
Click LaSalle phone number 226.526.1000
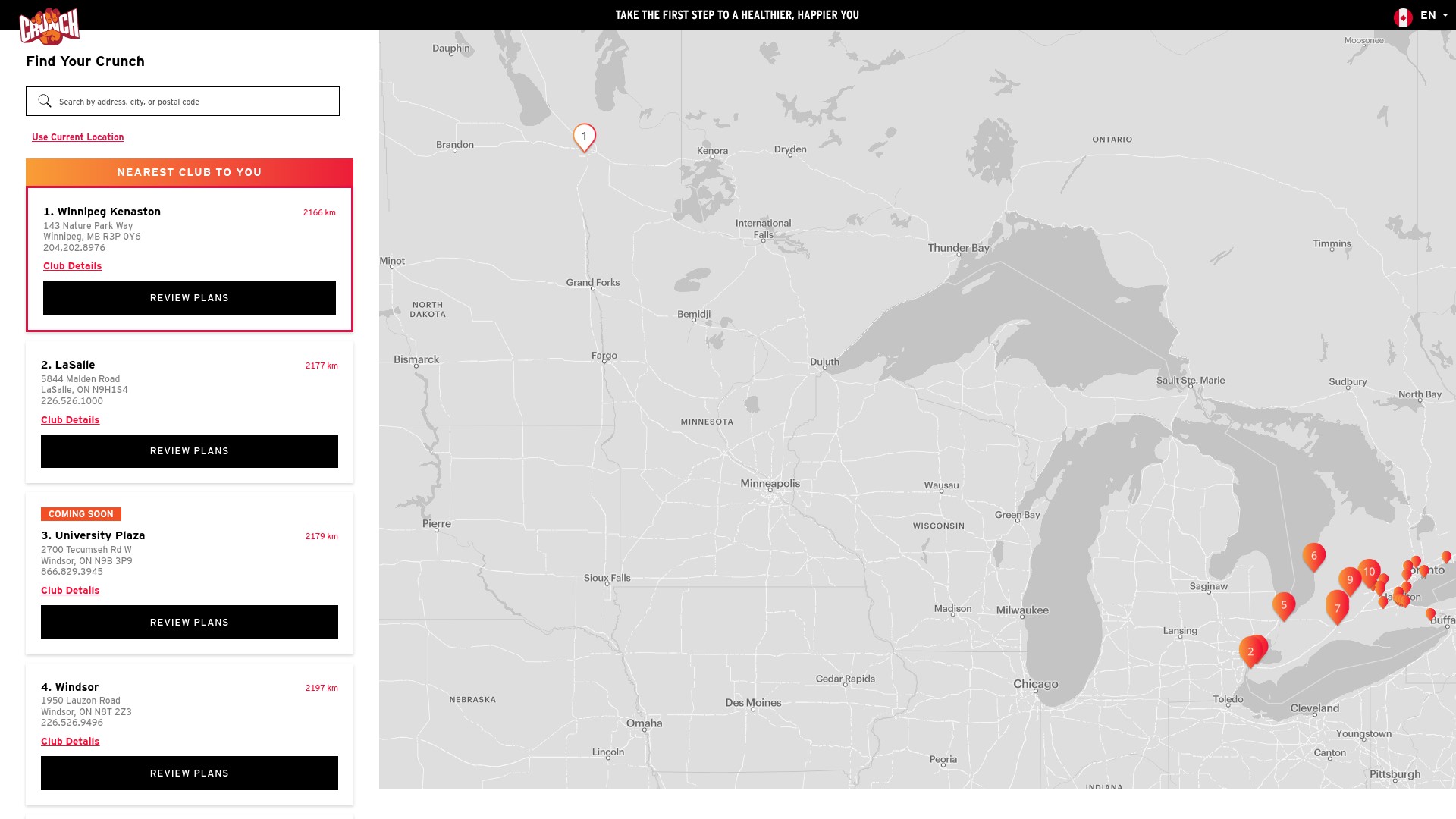72,401
